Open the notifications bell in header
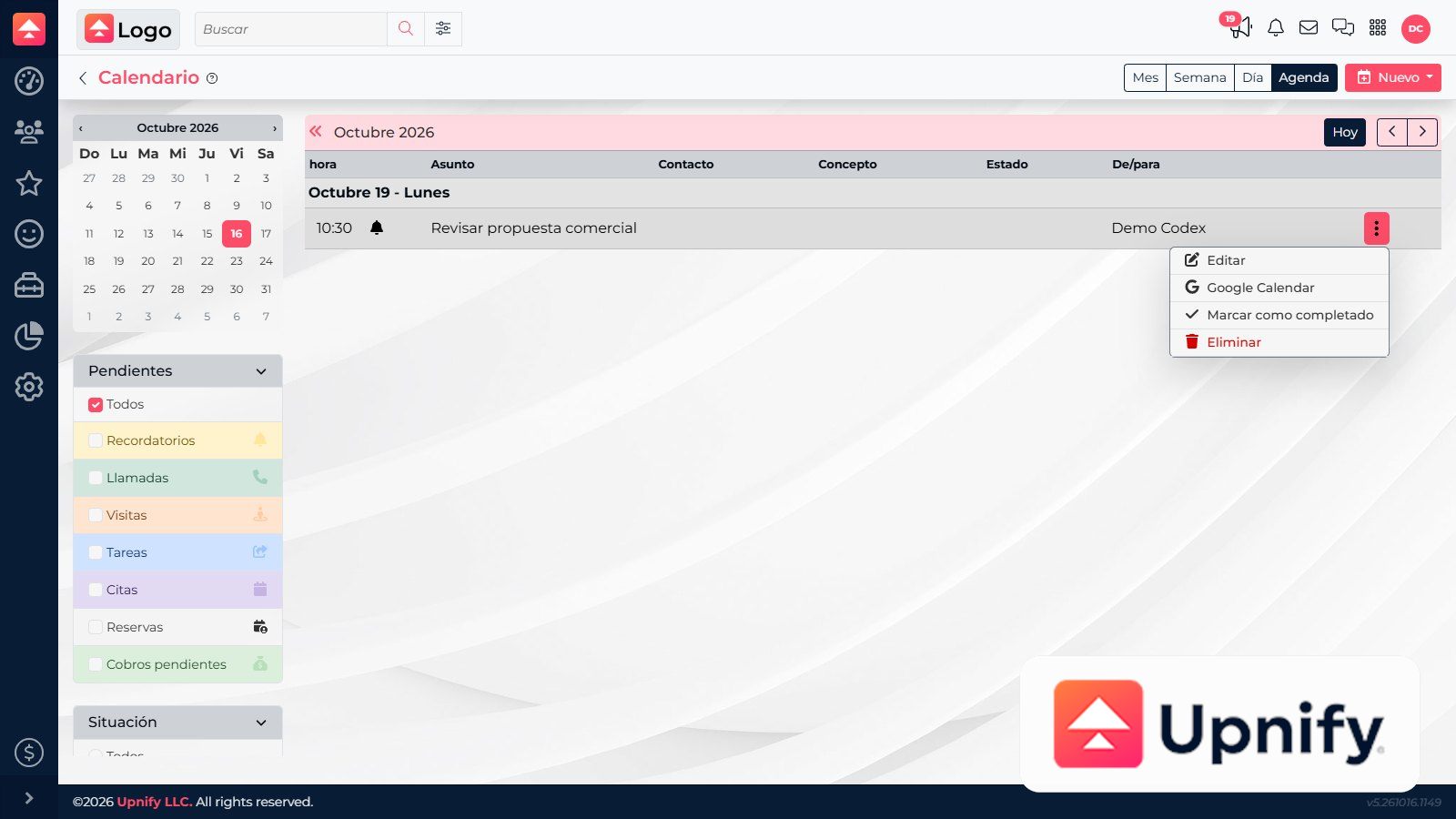 coord(1276,28)
